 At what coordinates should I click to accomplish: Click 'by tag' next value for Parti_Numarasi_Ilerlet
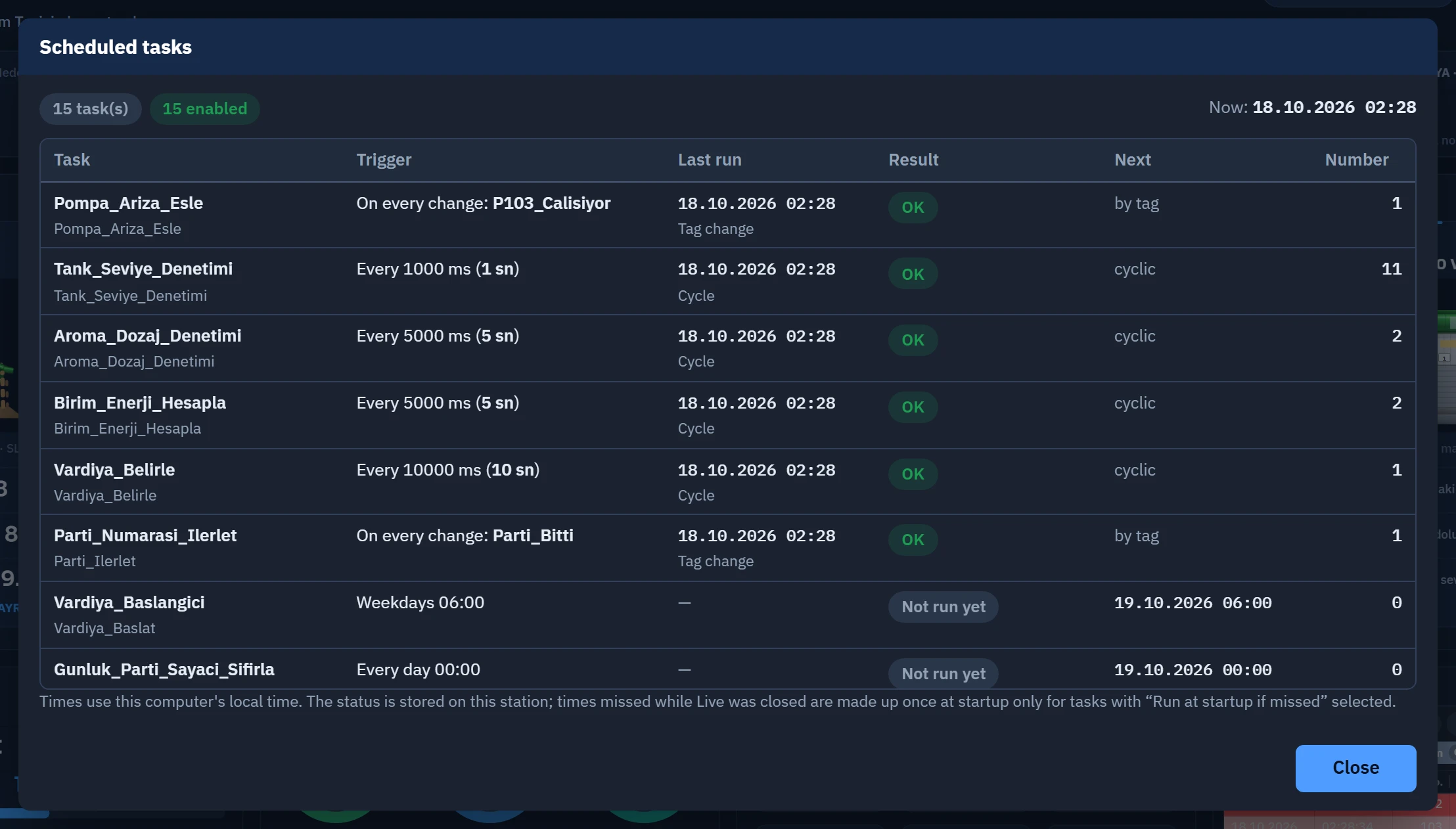[1137, 535]
